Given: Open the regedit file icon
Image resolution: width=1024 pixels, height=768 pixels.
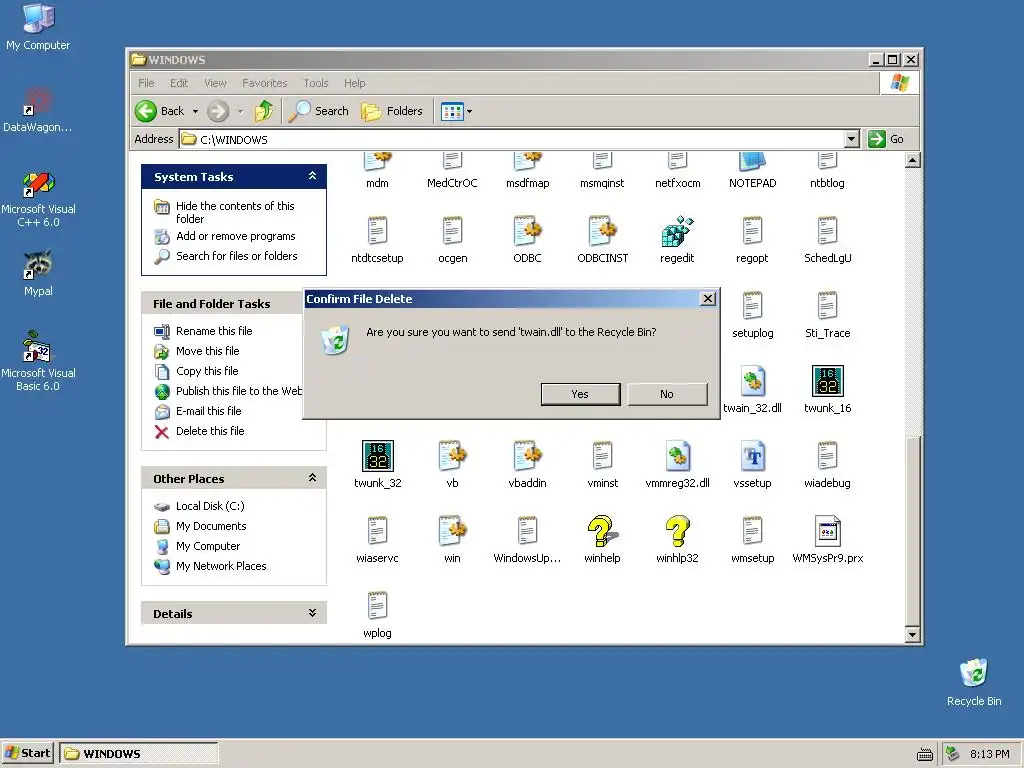Looking at the screenshot, I should click(677, 231).
